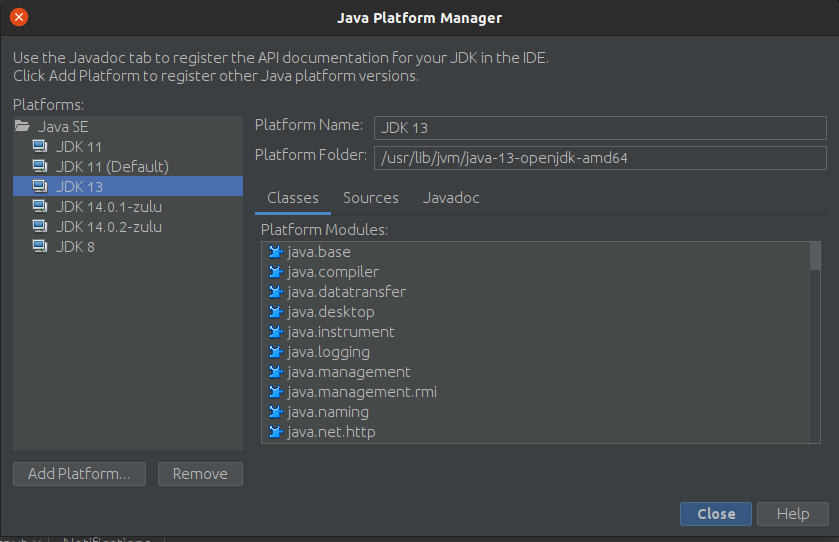
Task: Click the JDK 14.0.1-zulu platform icon
Action: (x=40, y=207)
